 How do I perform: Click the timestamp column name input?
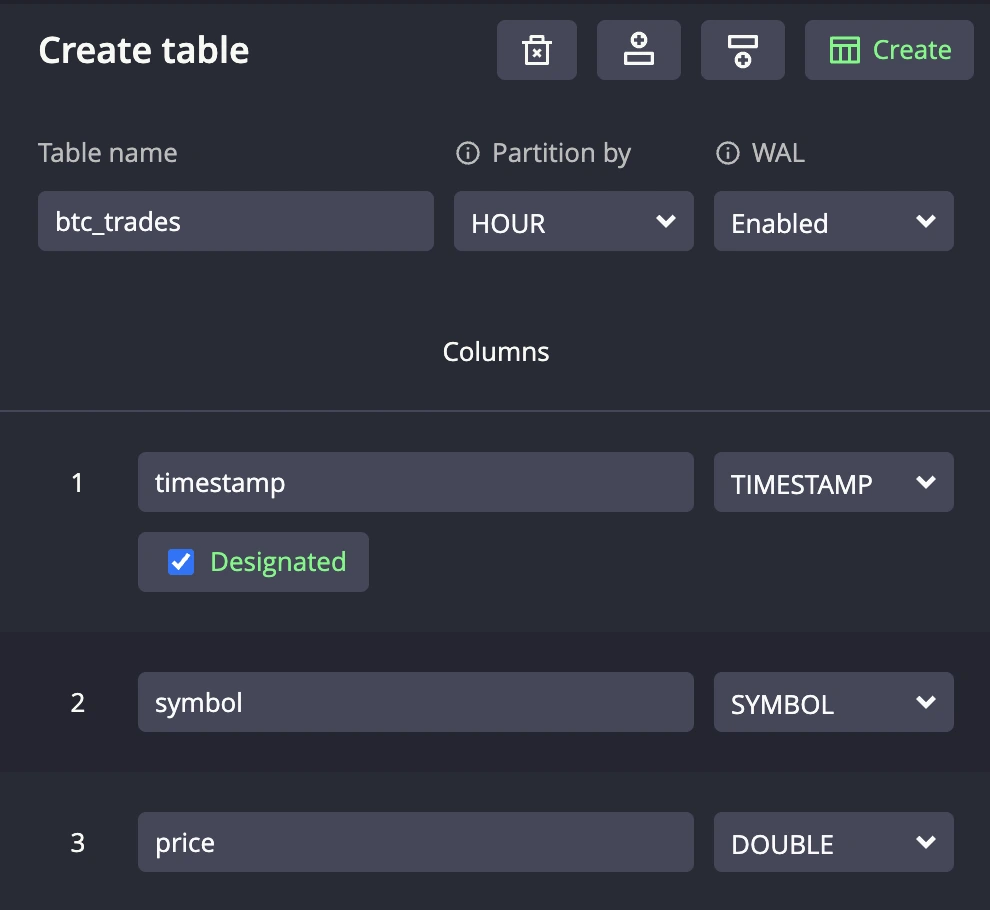(415, 482)
